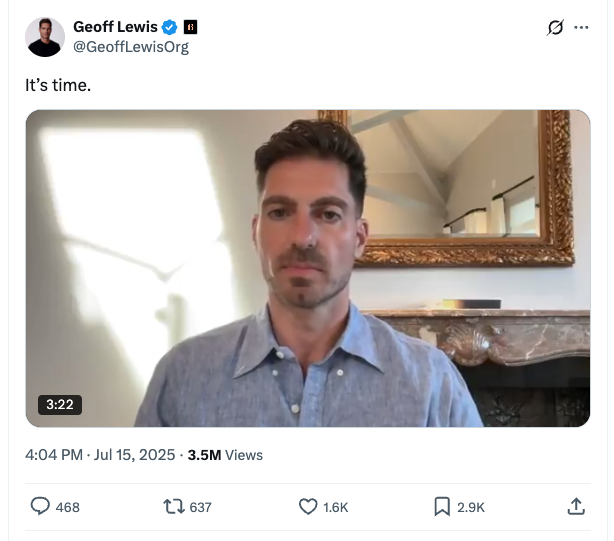The image size is (614, 541).
Task: Open the share menu via upload arrow icon
Action: tap(576, 507)
